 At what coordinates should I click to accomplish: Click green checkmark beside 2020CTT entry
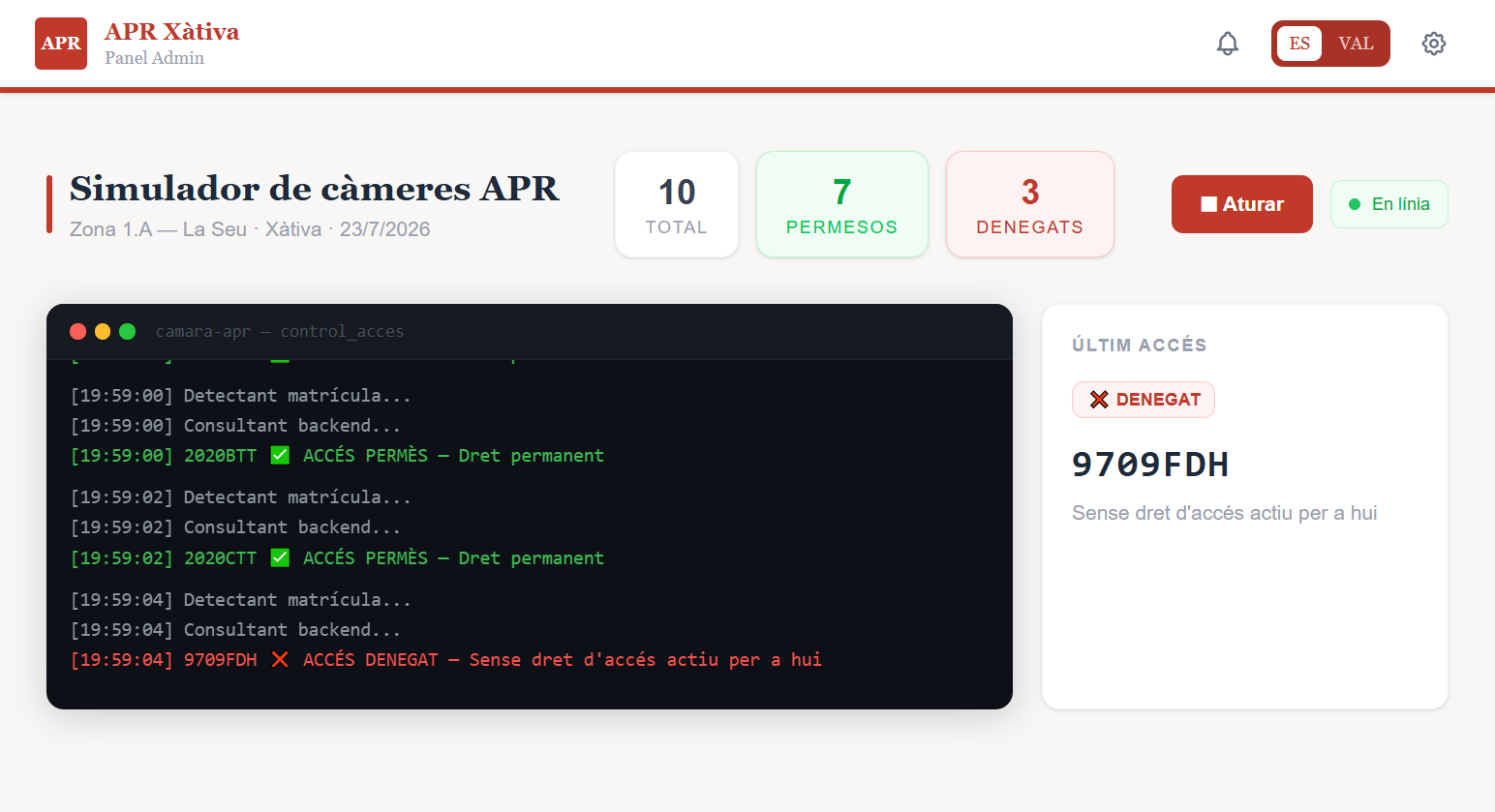(280, 557)
